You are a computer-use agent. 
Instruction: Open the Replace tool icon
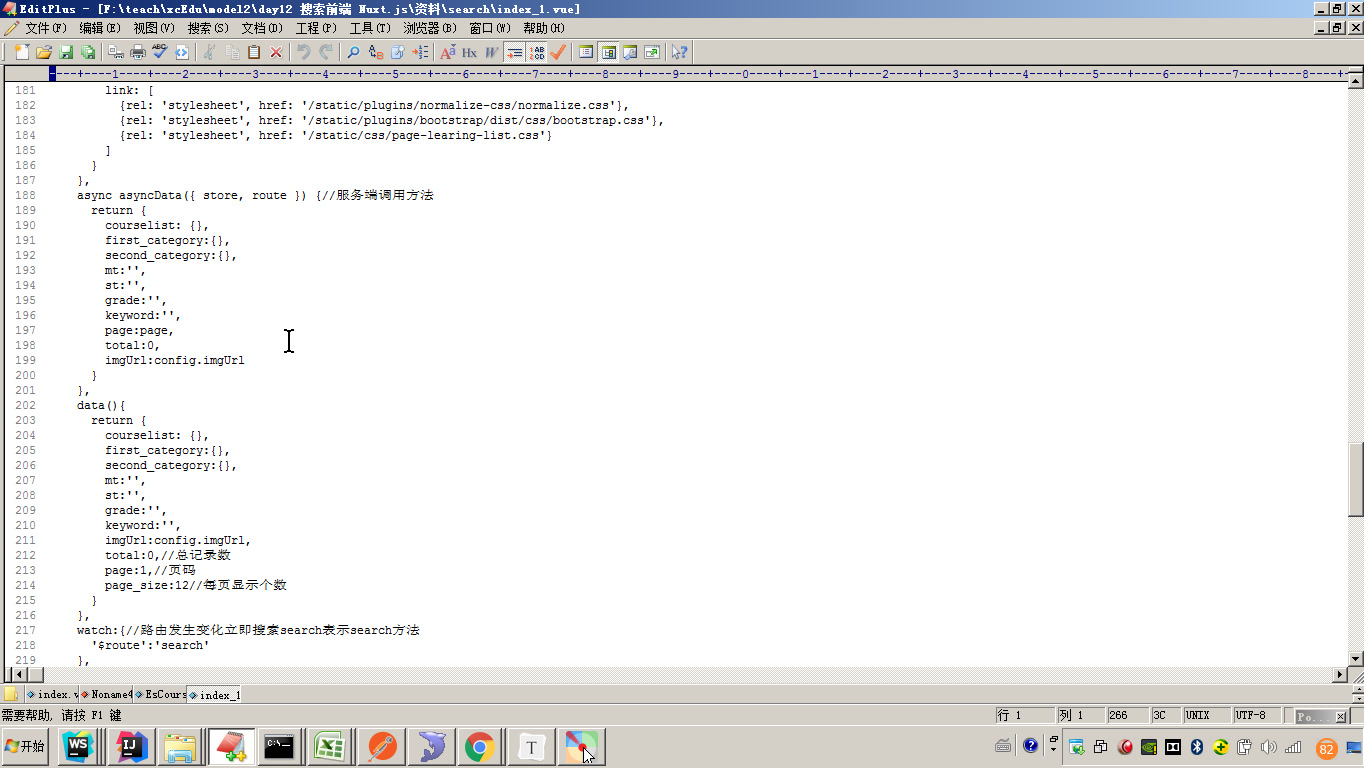(376, 52)
